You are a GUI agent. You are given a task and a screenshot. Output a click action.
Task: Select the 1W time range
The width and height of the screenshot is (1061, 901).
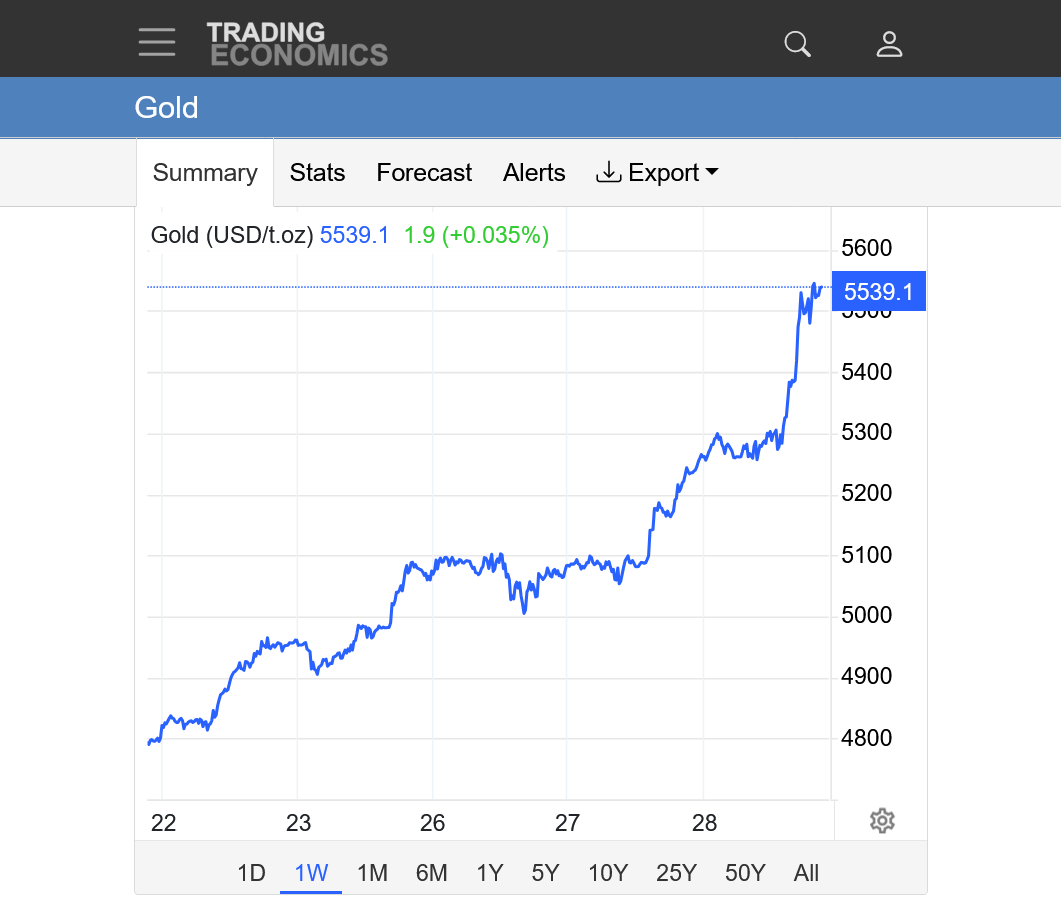coord(311,873)
